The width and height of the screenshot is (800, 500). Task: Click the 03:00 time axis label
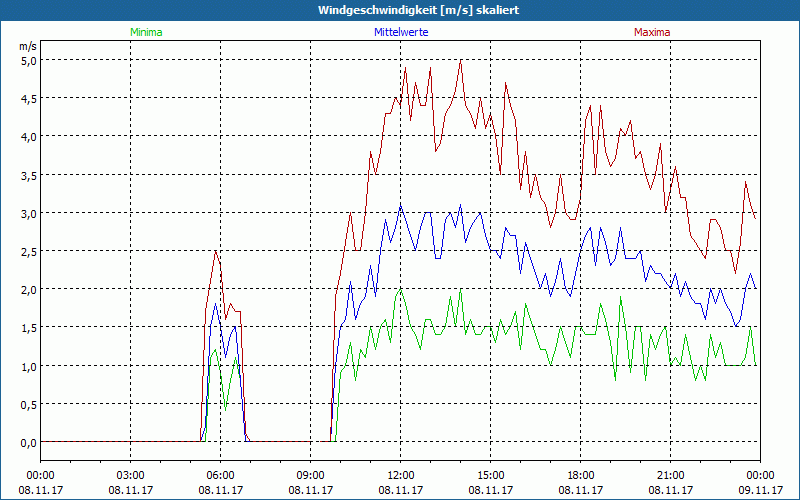[131, 476]
